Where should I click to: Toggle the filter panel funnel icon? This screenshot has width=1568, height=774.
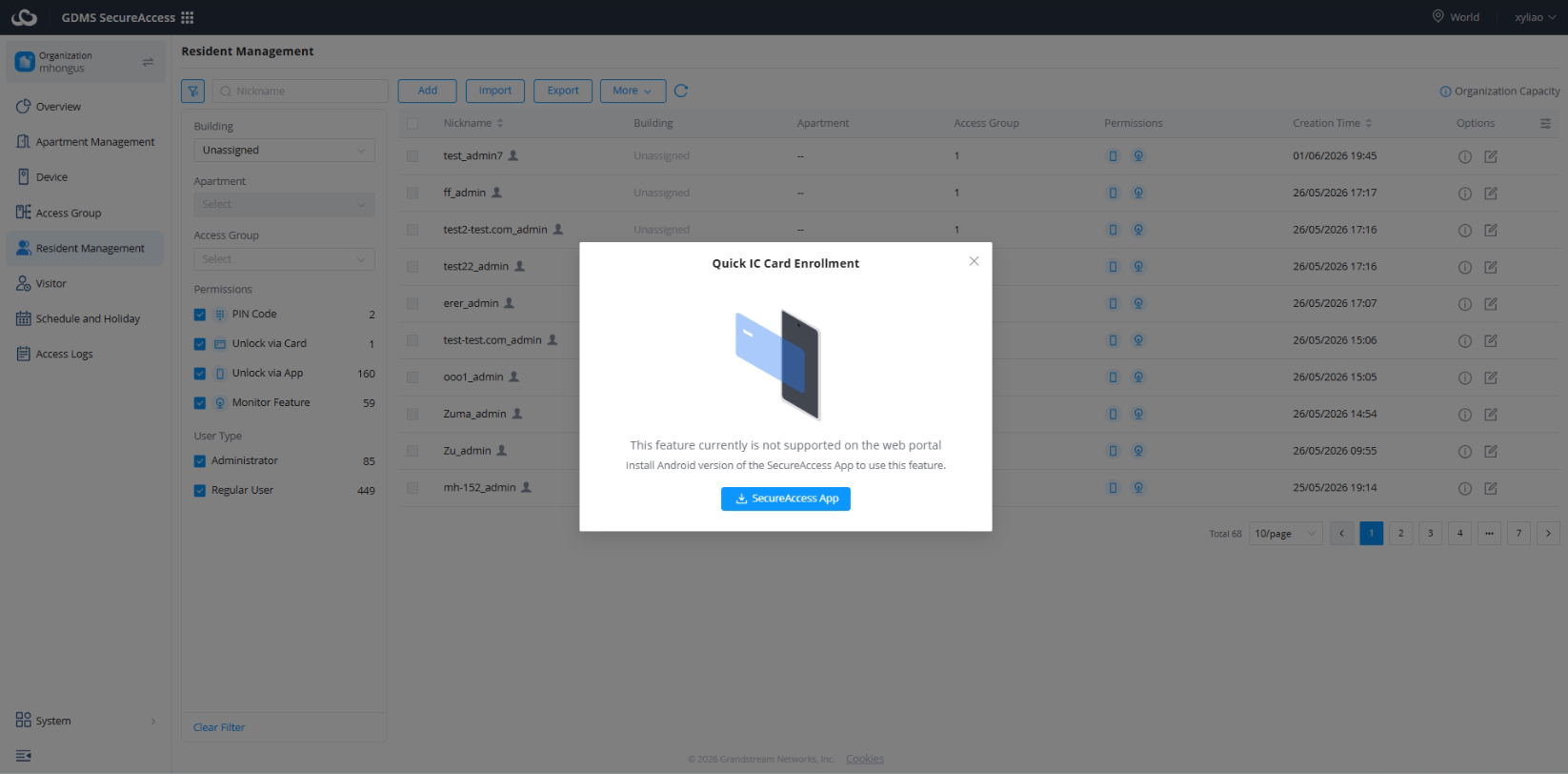tap(193, 91)
